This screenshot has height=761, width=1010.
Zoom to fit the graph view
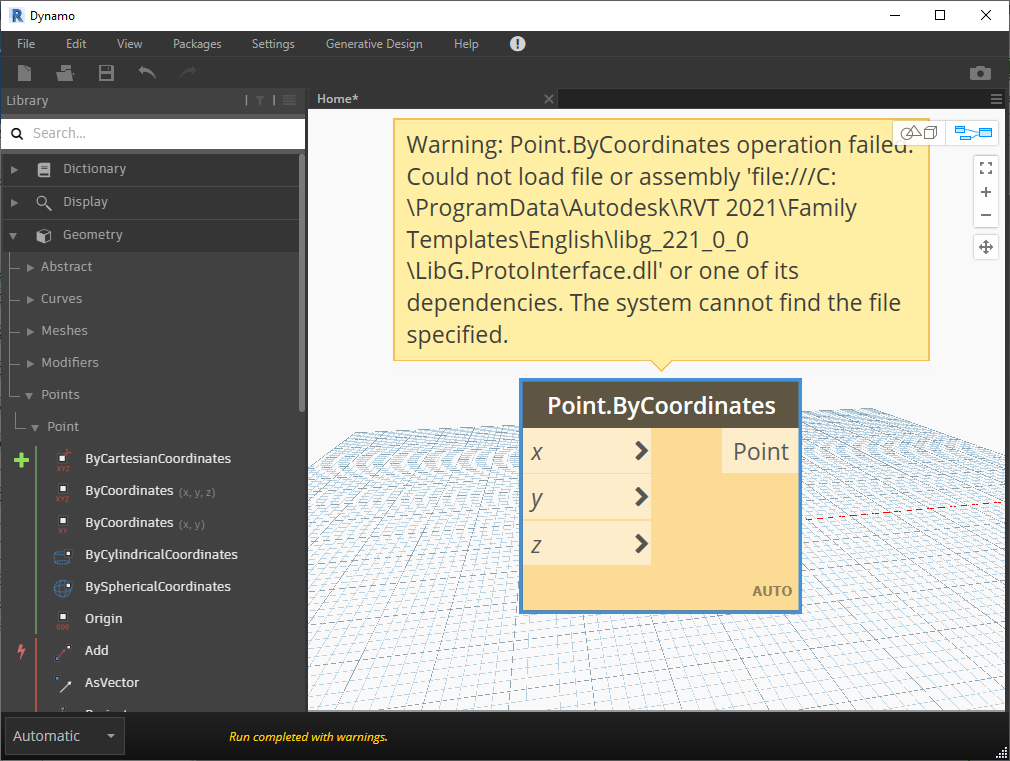tap(986, 167)
